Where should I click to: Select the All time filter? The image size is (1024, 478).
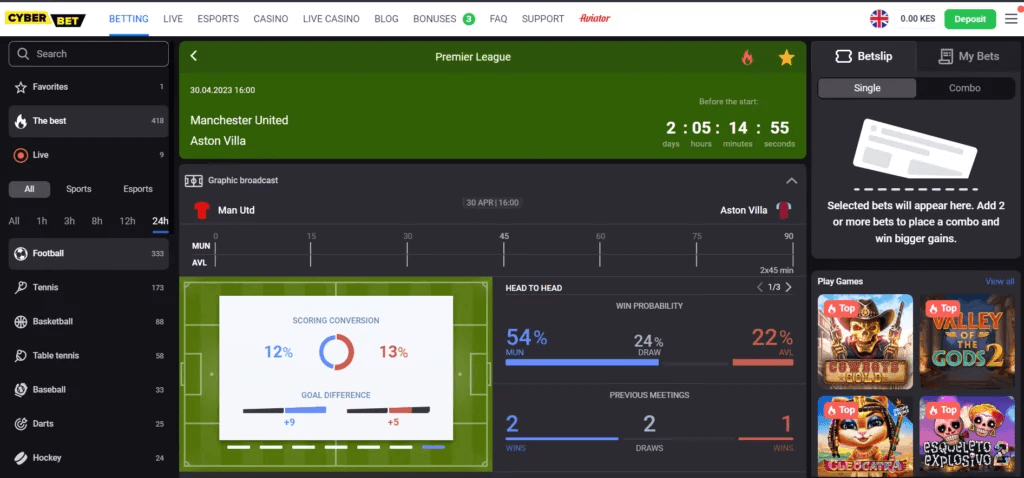[14, 221]
